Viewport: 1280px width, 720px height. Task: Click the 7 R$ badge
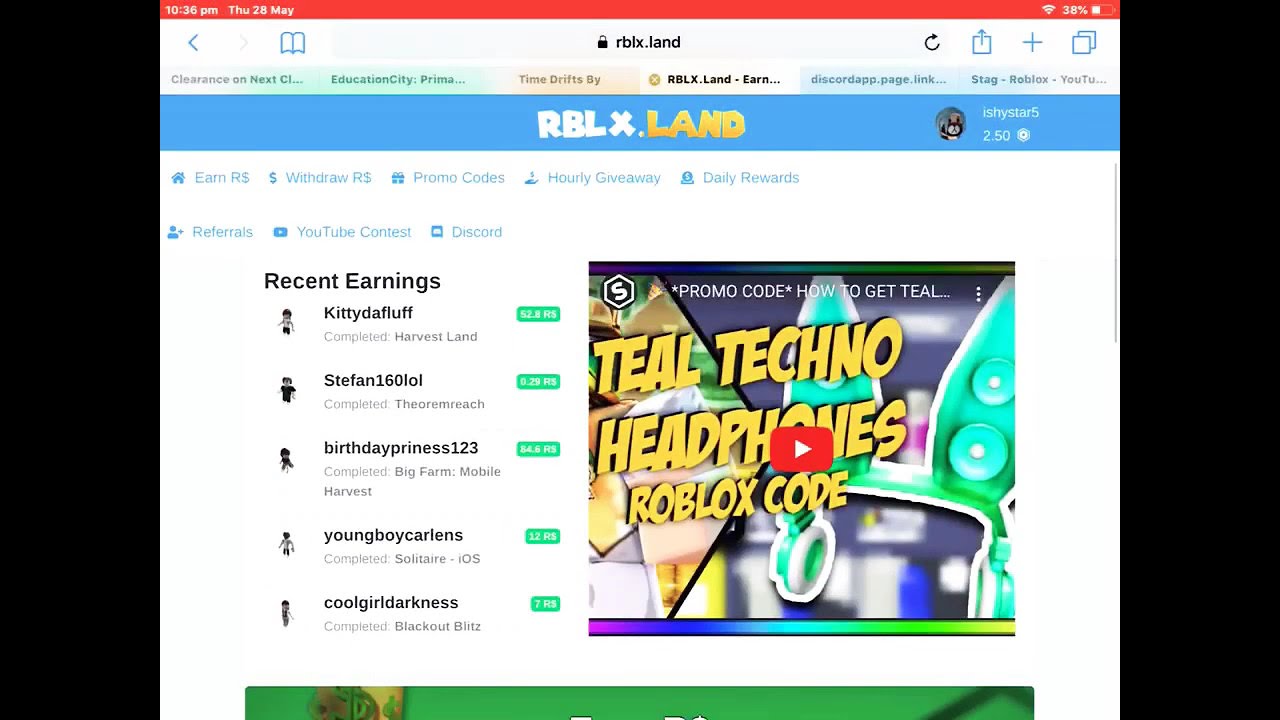point(545,604)
